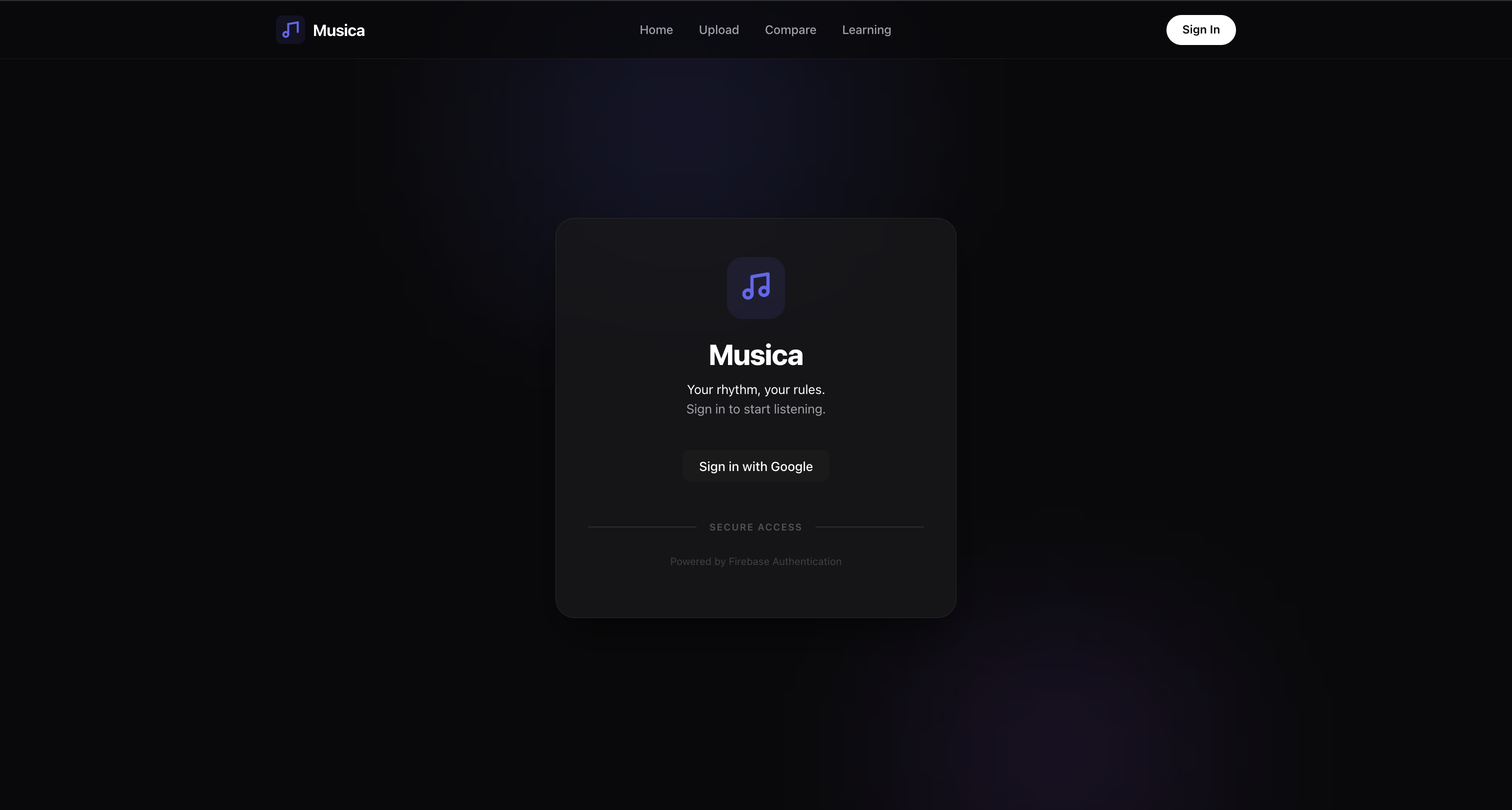
Task: Click the Musica brand name in navbar
Action: 338,30
